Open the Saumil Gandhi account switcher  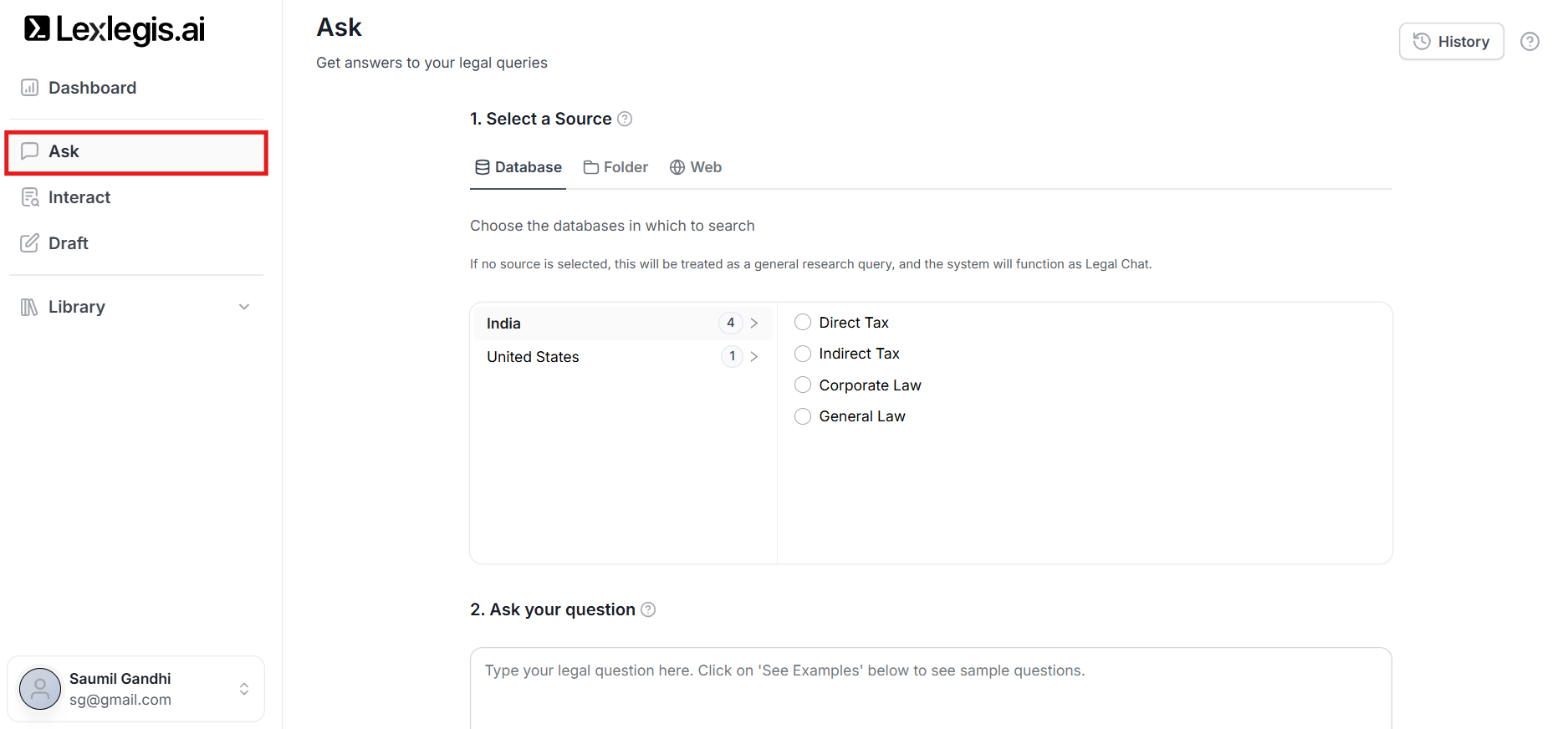tap(244, 689)
